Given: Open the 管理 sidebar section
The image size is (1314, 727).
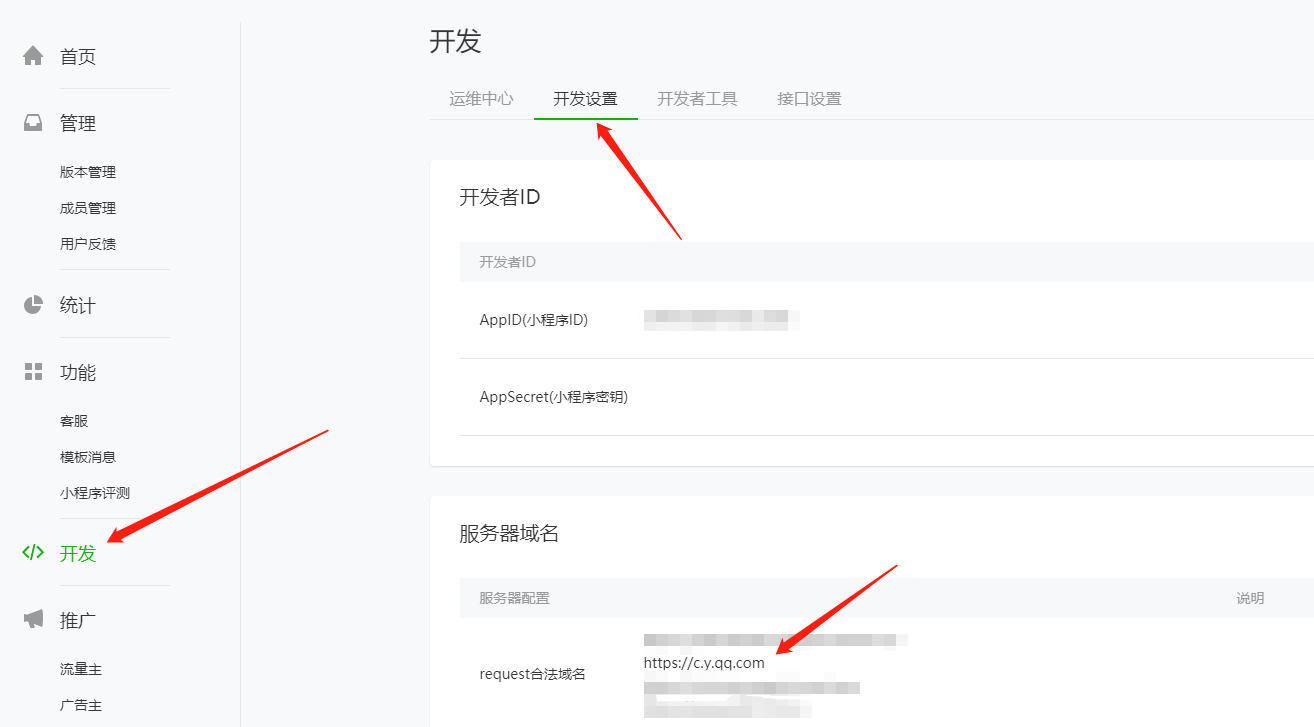Looking at the screenshot, I should coord(78,124).
